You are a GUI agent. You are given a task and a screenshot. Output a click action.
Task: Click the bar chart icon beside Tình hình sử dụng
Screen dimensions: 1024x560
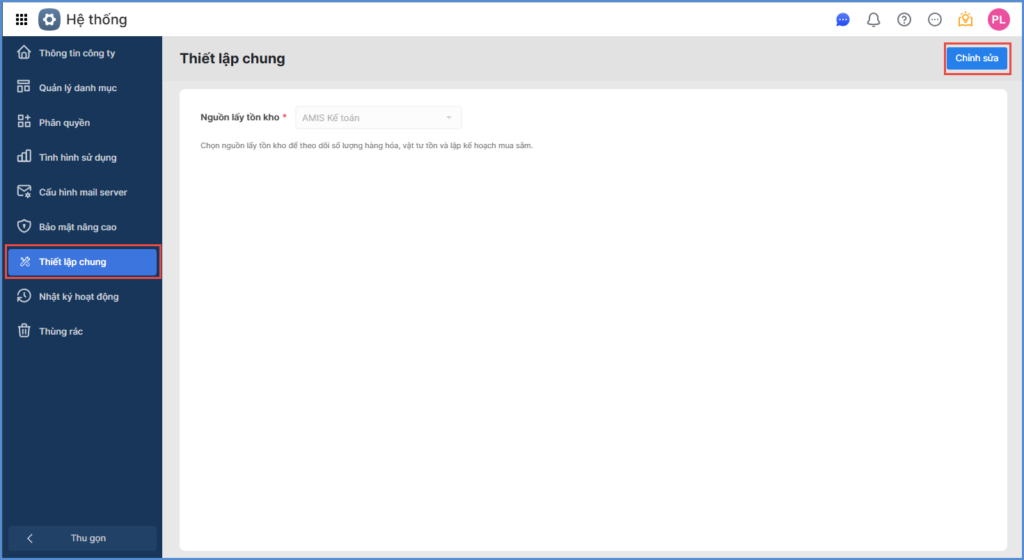24,156
